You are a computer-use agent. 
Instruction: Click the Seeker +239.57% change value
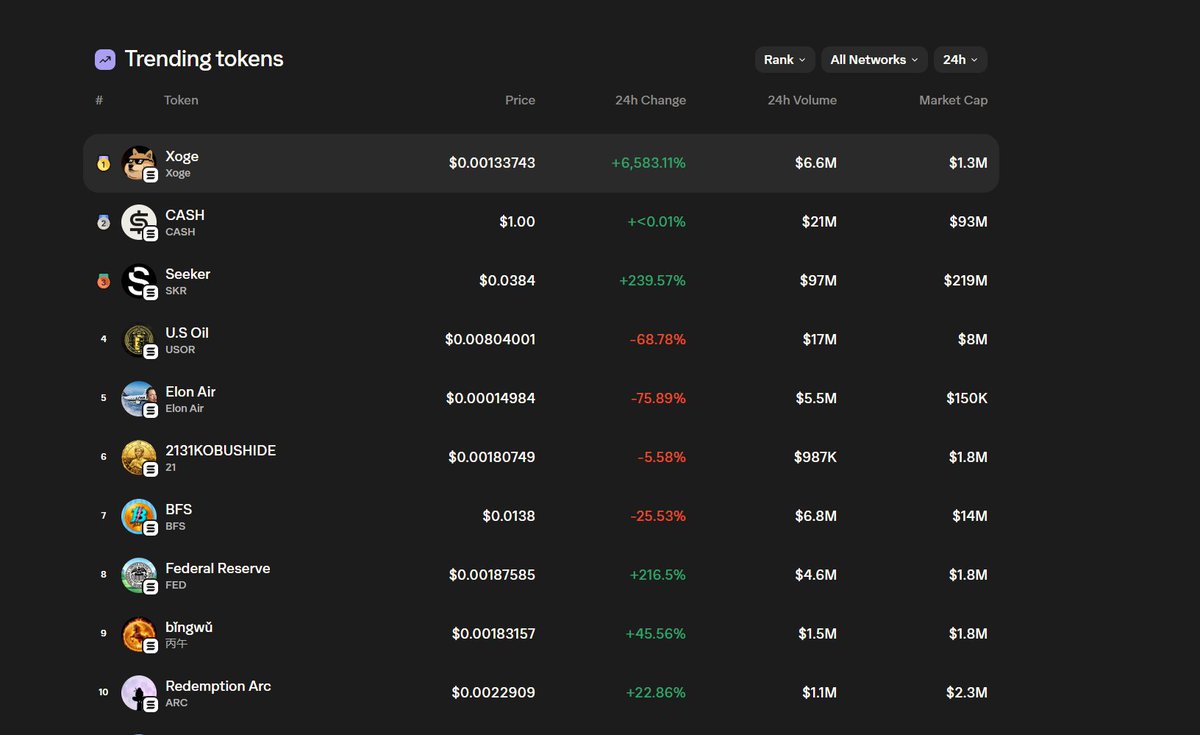pos(652,281)
